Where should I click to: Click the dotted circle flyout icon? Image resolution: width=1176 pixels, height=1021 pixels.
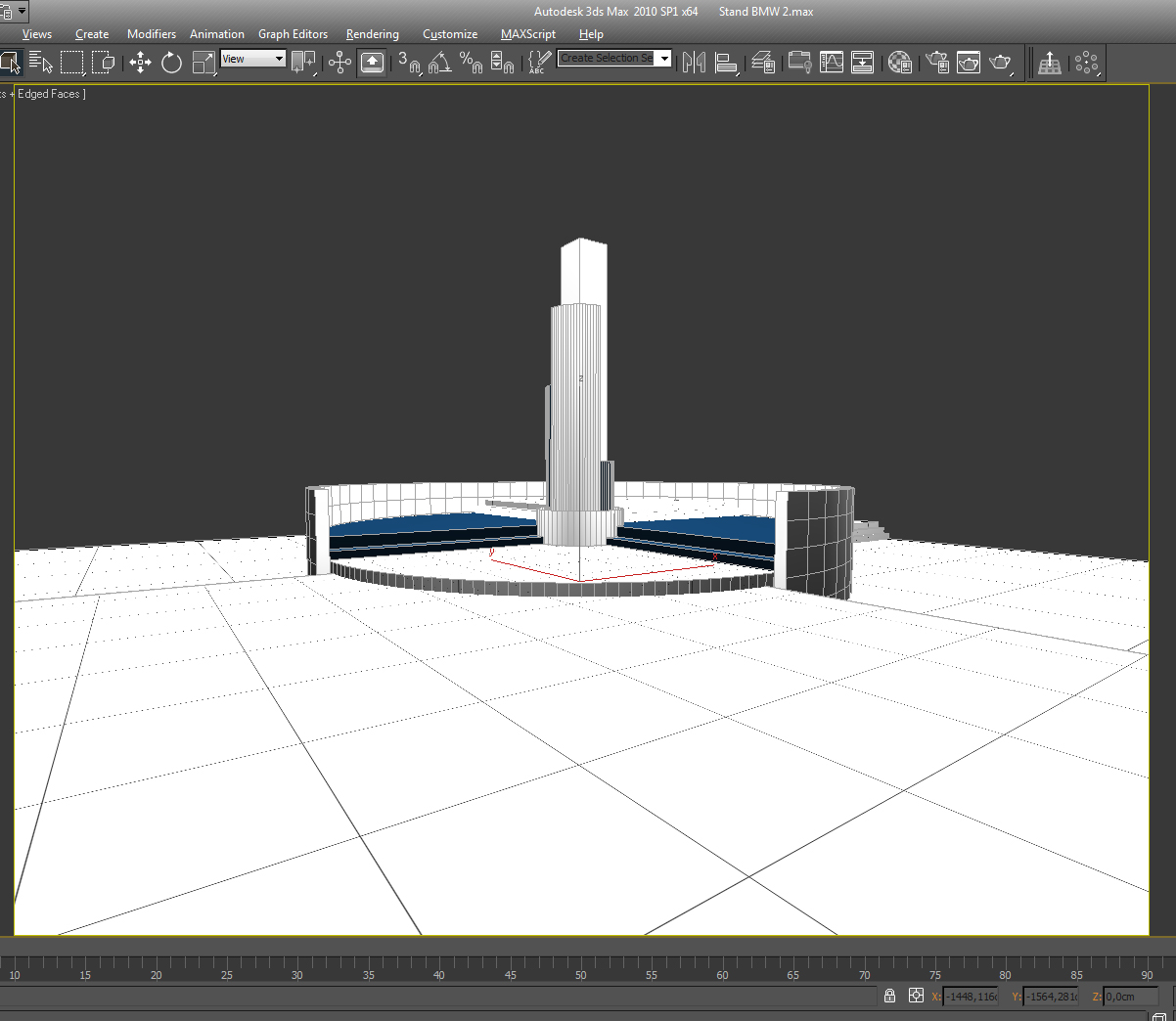[1087, 63]
